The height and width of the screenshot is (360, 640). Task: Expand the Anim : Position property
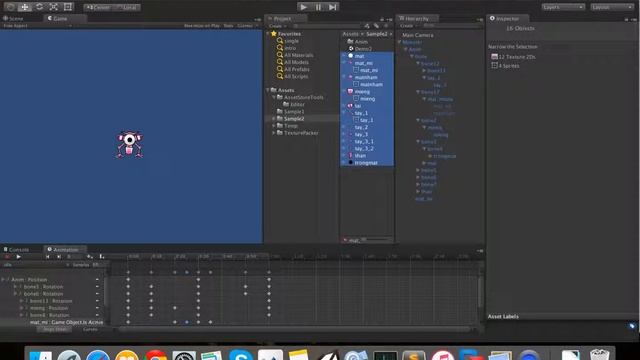pos(3,280)
